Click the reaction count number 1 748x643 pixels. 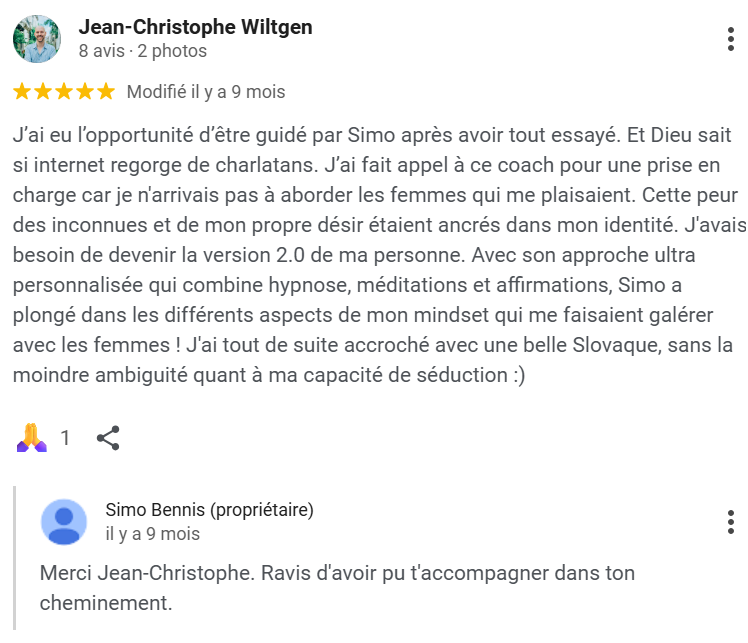pos(65,437)
